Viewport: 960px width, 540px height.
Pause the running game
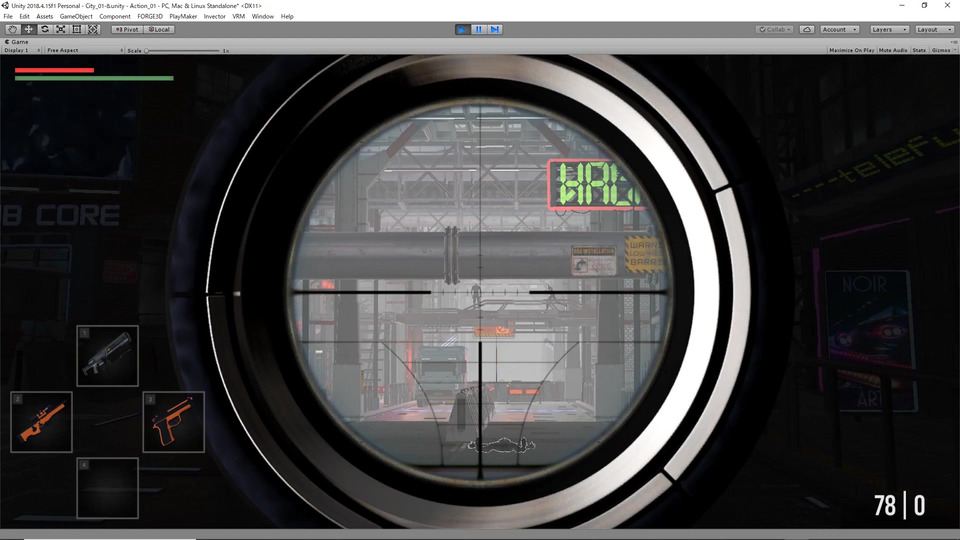tap(478, 29)
